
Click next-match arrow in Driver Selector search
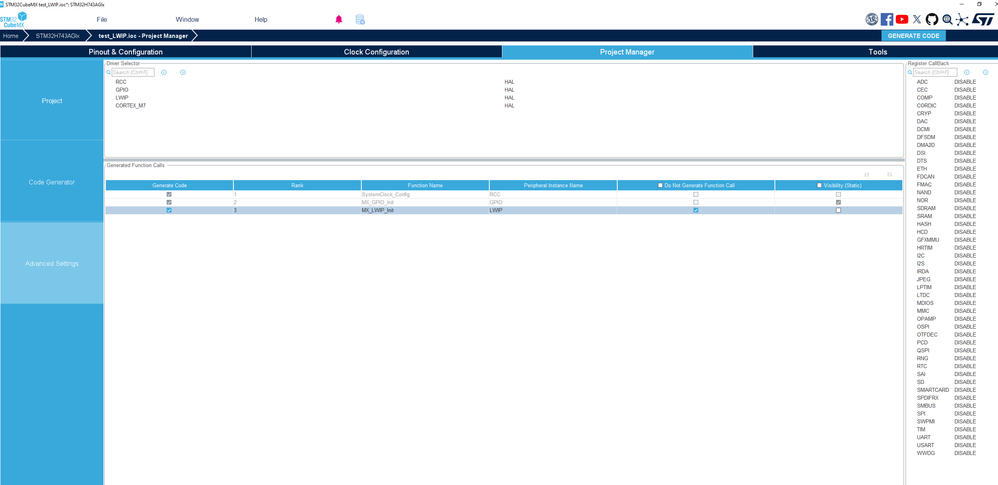click(183, 73)
